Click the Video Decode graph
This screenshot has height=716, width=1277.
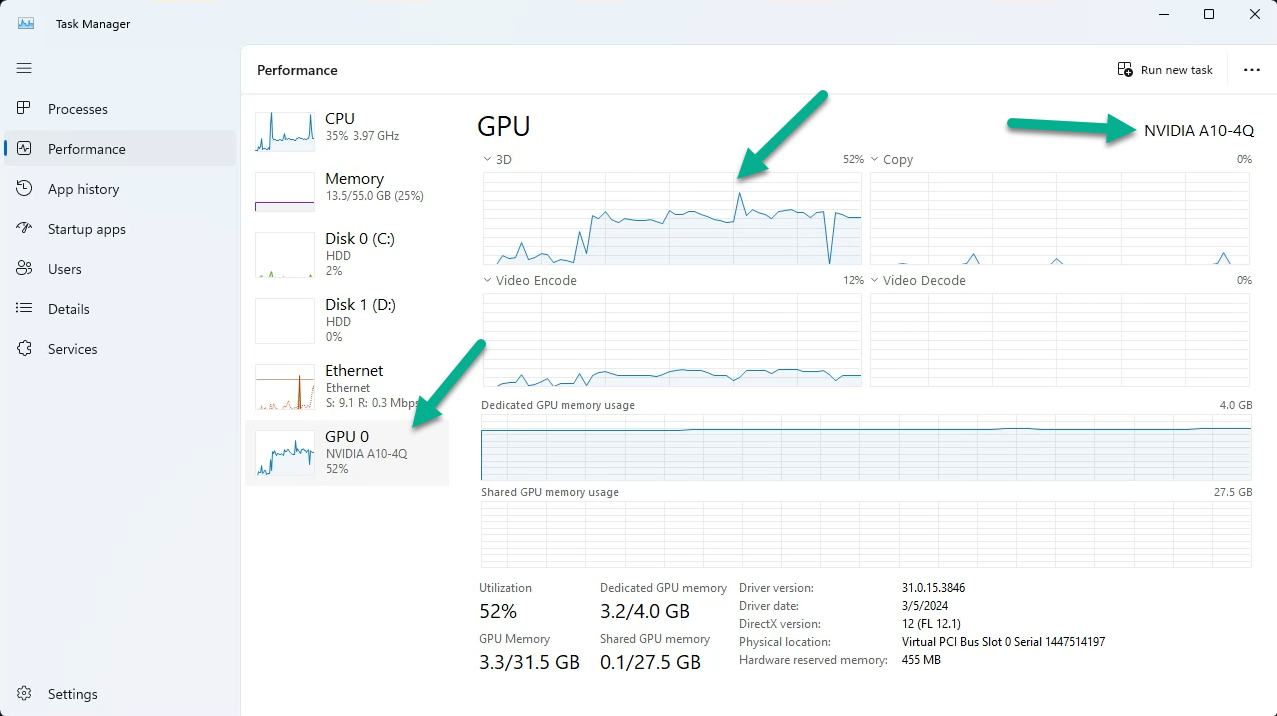[x=1060, y=340]
